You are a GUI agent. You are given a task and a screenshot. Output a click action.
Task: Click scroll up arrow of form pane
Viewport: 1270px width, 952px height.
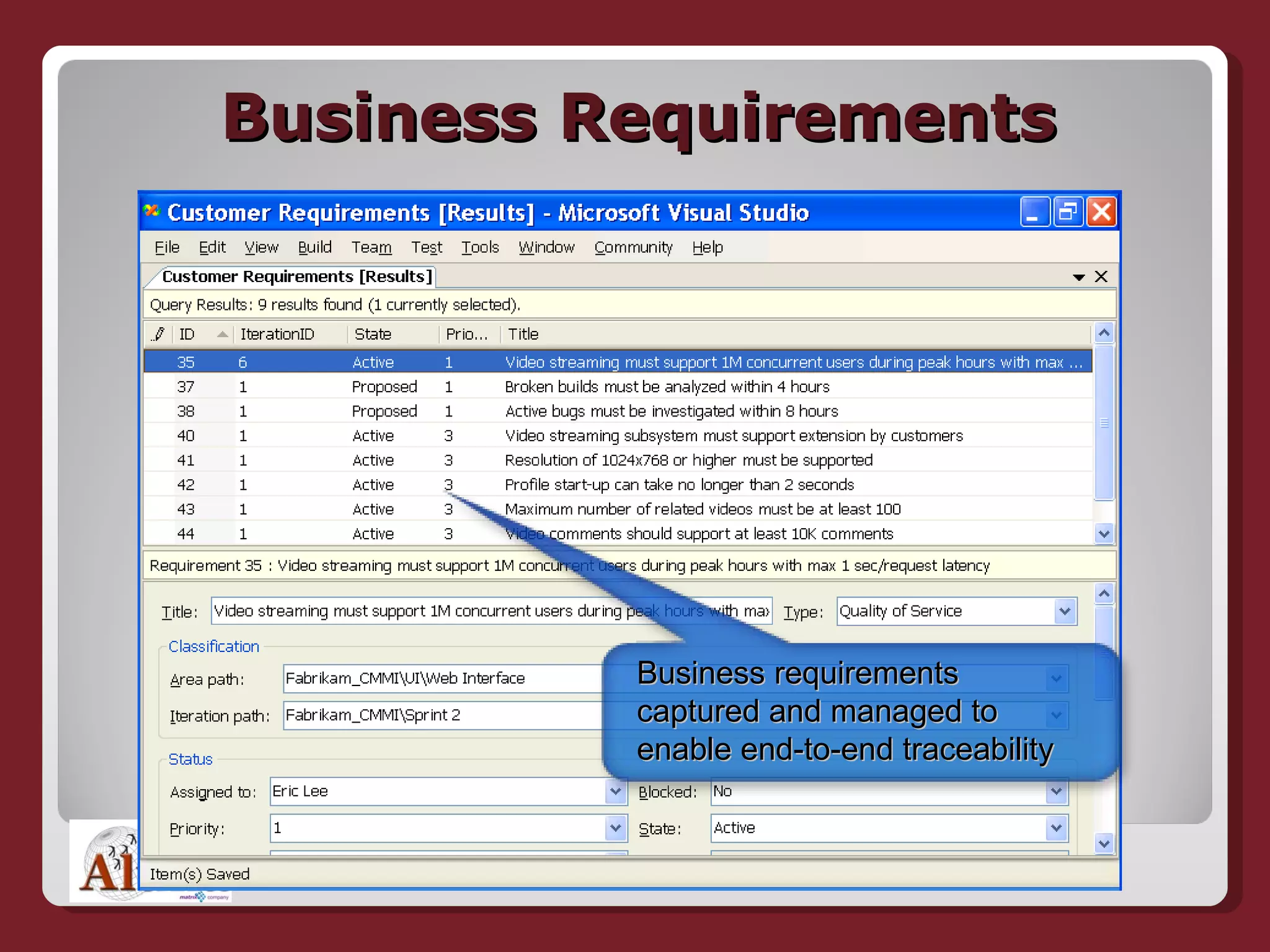click(1104, 594)
